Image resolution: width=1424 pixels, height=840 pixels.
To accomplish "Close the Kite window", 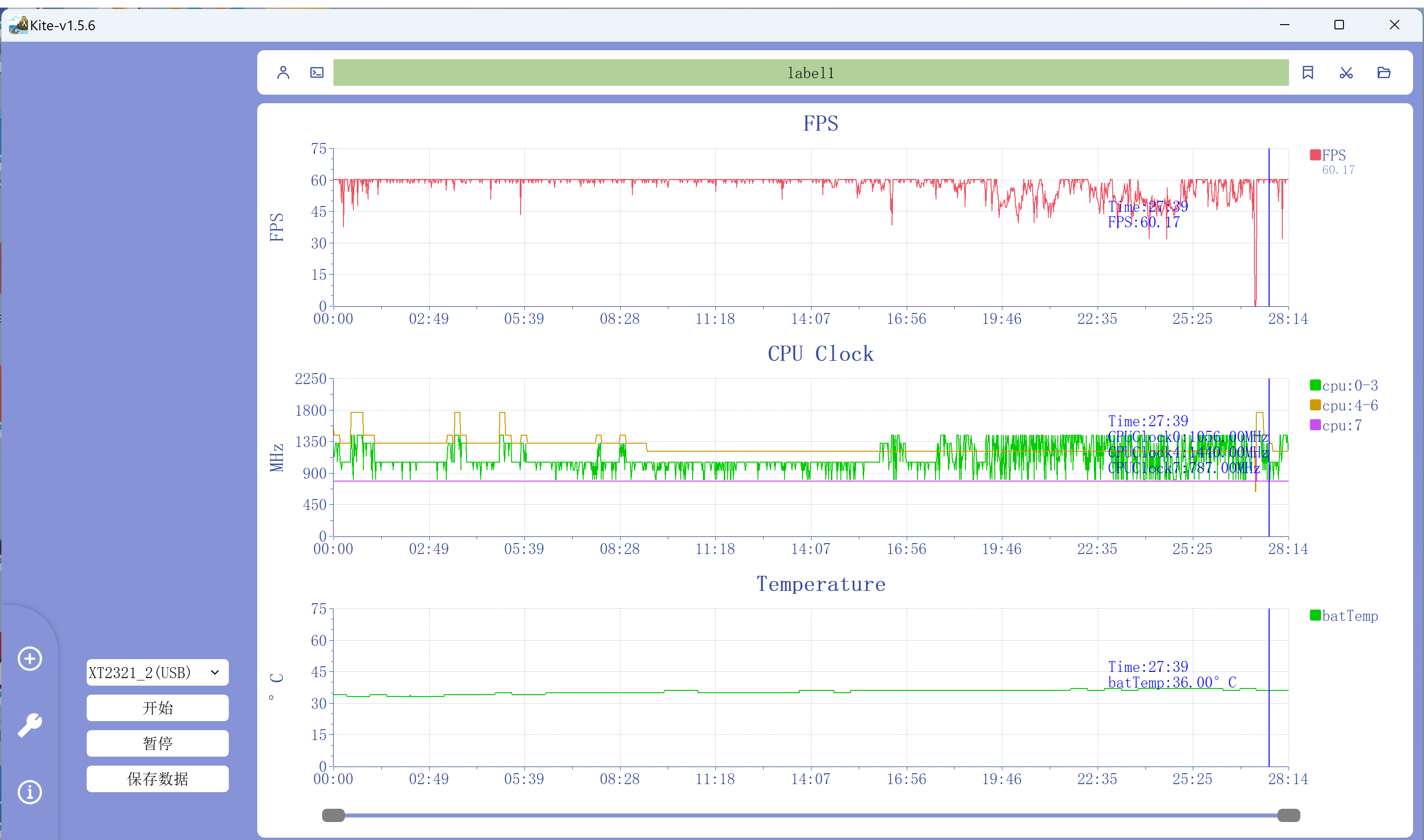I will [1395, 25].
